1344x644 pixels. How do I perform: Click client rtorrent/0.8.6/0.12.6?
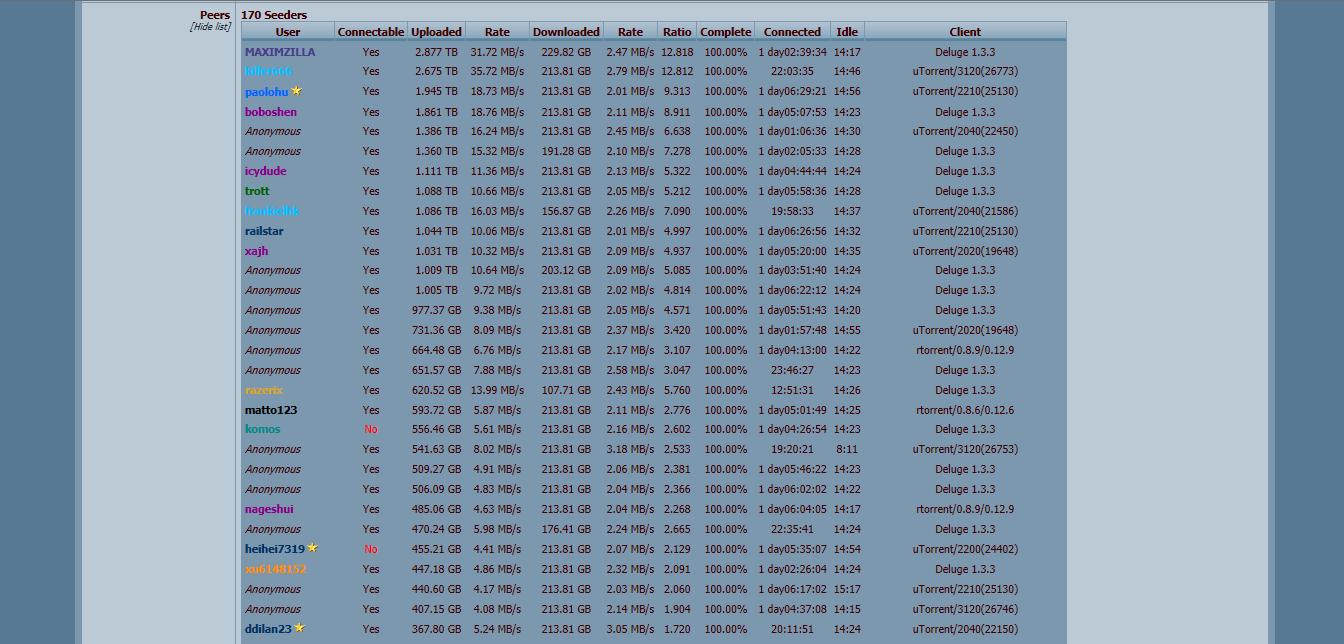965,410
